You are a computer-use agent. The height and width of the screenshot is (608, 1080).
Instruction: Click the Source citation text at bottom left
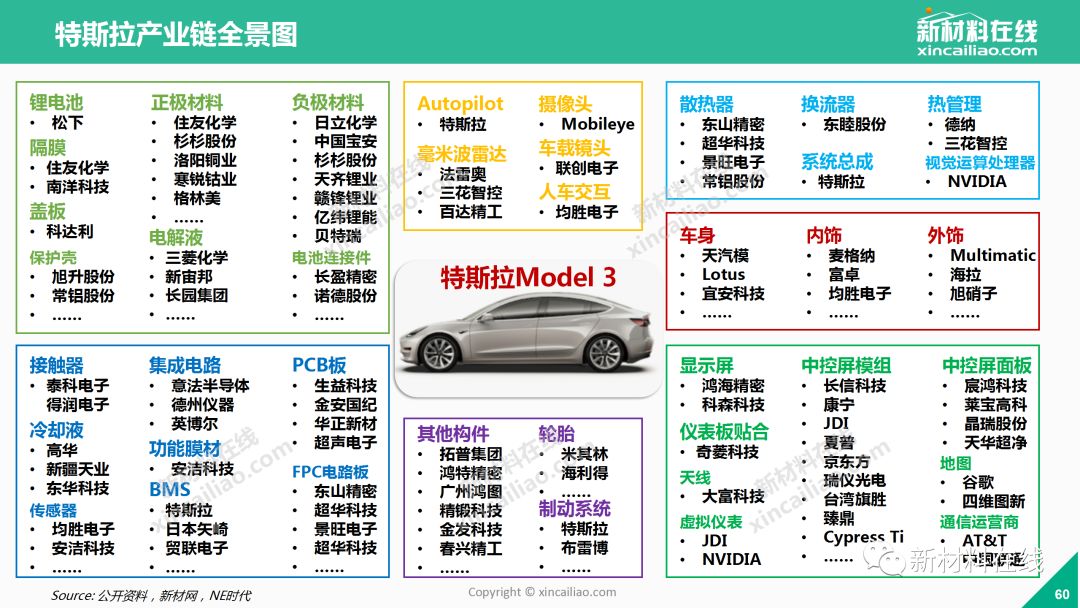151,595
